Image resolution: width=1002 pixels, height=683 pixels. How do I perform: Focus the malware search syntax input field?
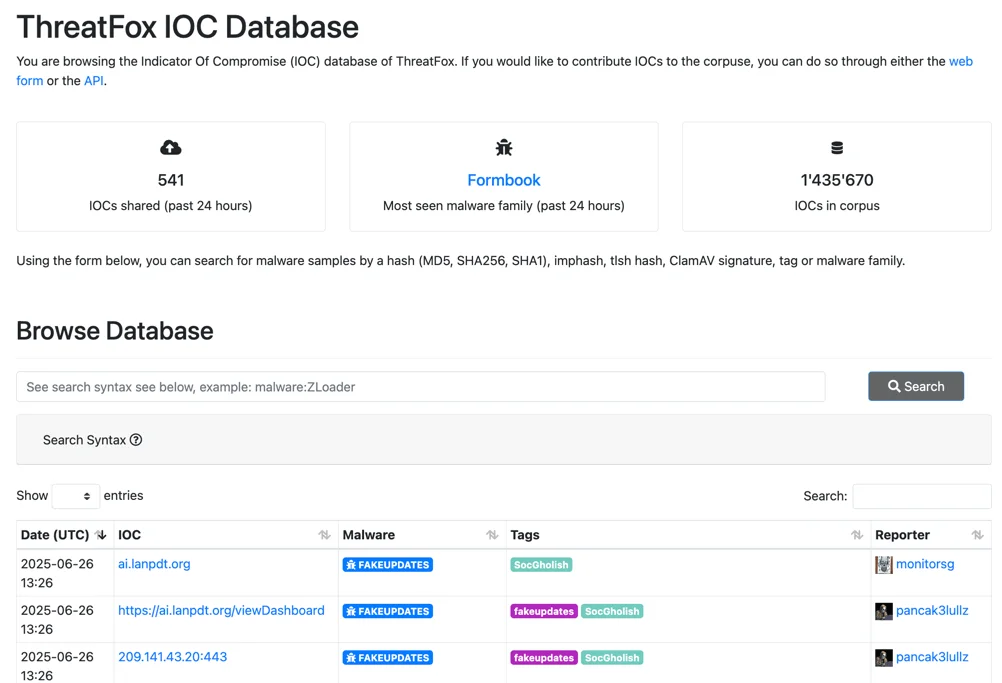pyautogui.click(x=420, y=387)
